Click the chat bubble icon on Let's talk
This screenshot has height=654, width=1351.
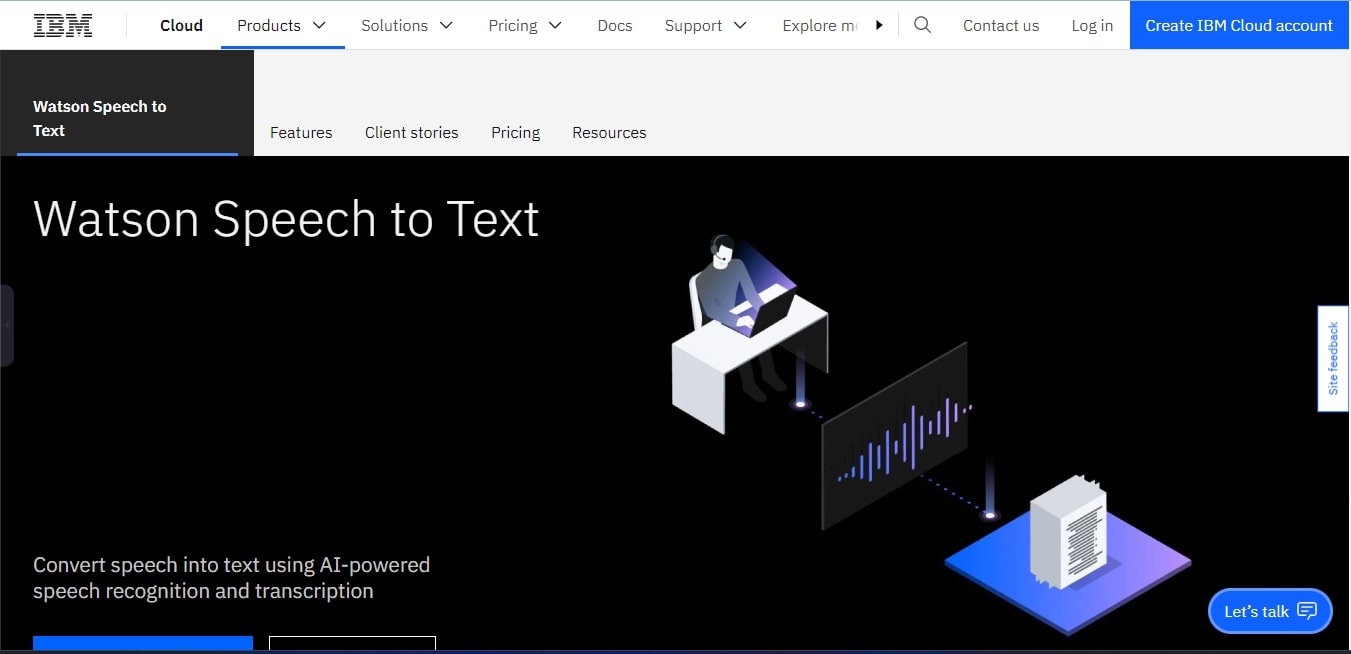click(1307, 610)
